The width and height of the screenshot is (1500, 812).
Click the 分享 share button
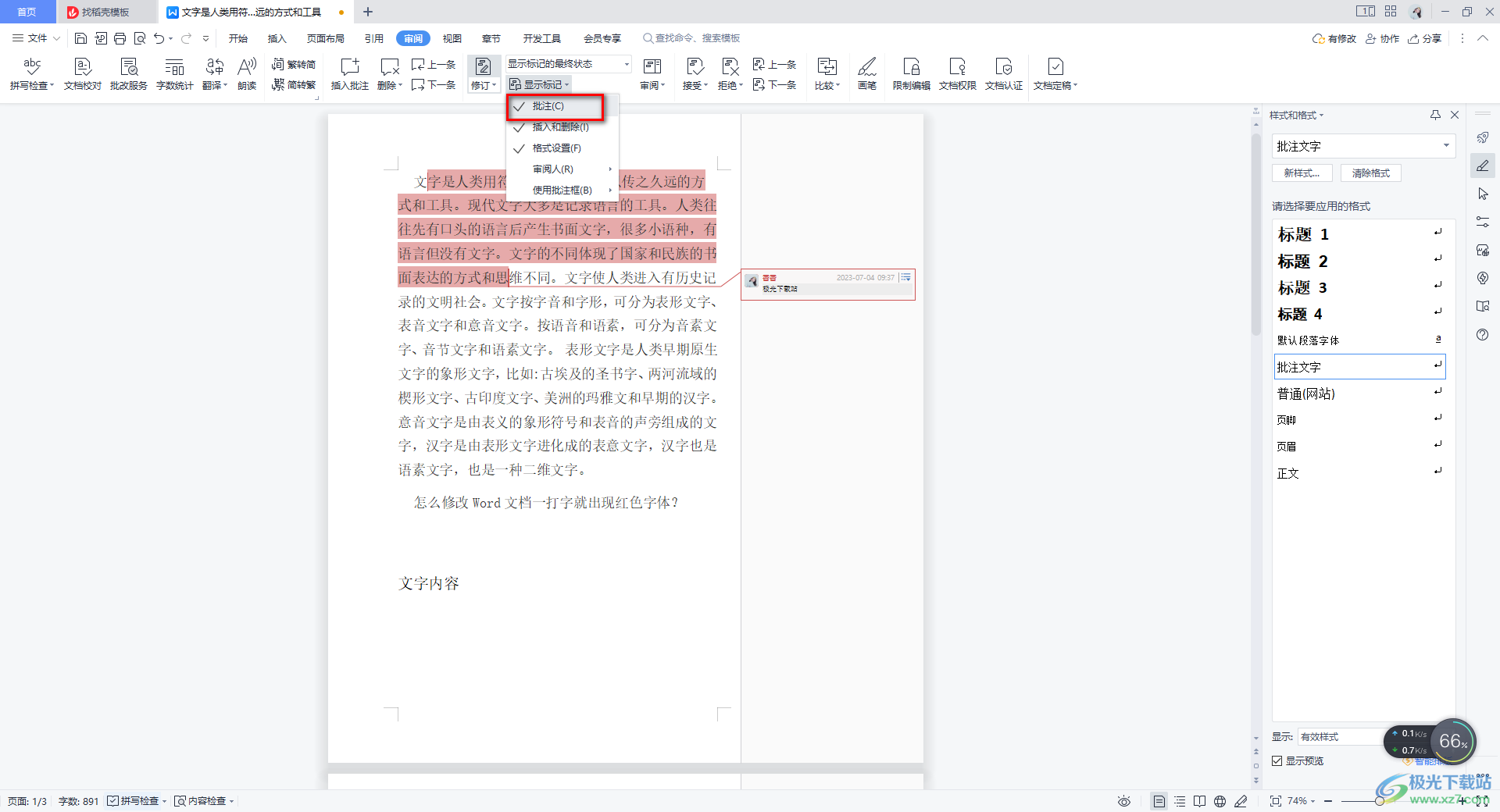1425,38
